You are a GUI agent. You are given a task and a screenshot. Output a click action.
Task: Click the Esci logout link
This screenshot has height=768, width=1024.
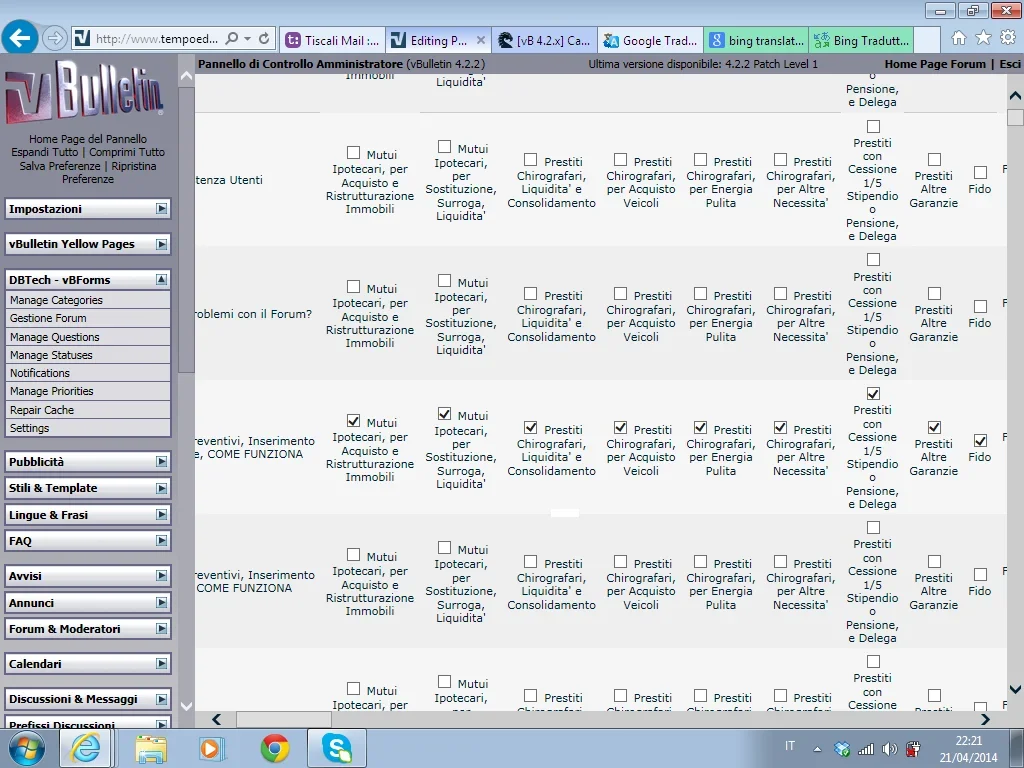(1010, 64)
